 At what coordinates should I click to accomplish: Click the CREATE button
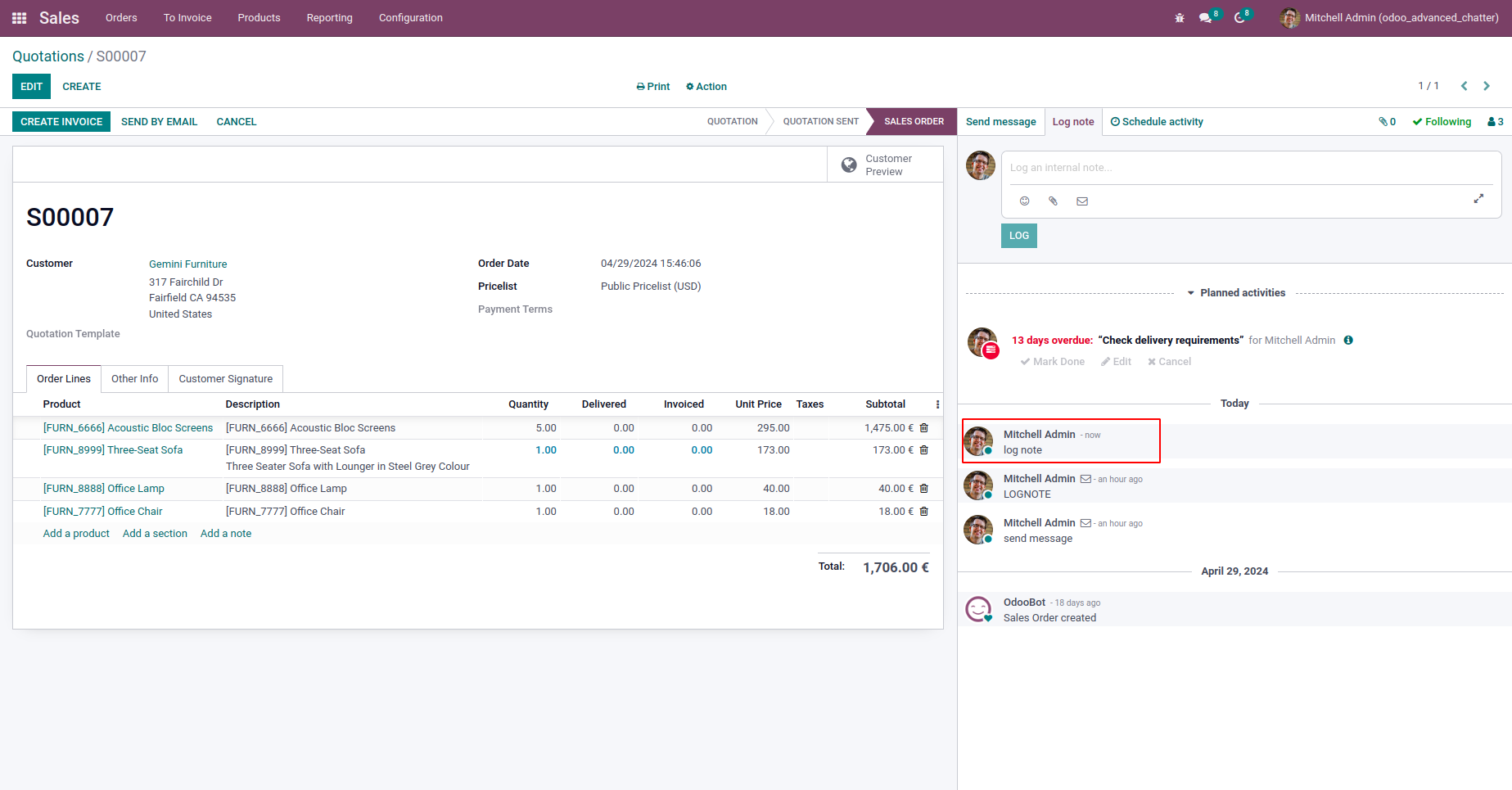[82, 87]
